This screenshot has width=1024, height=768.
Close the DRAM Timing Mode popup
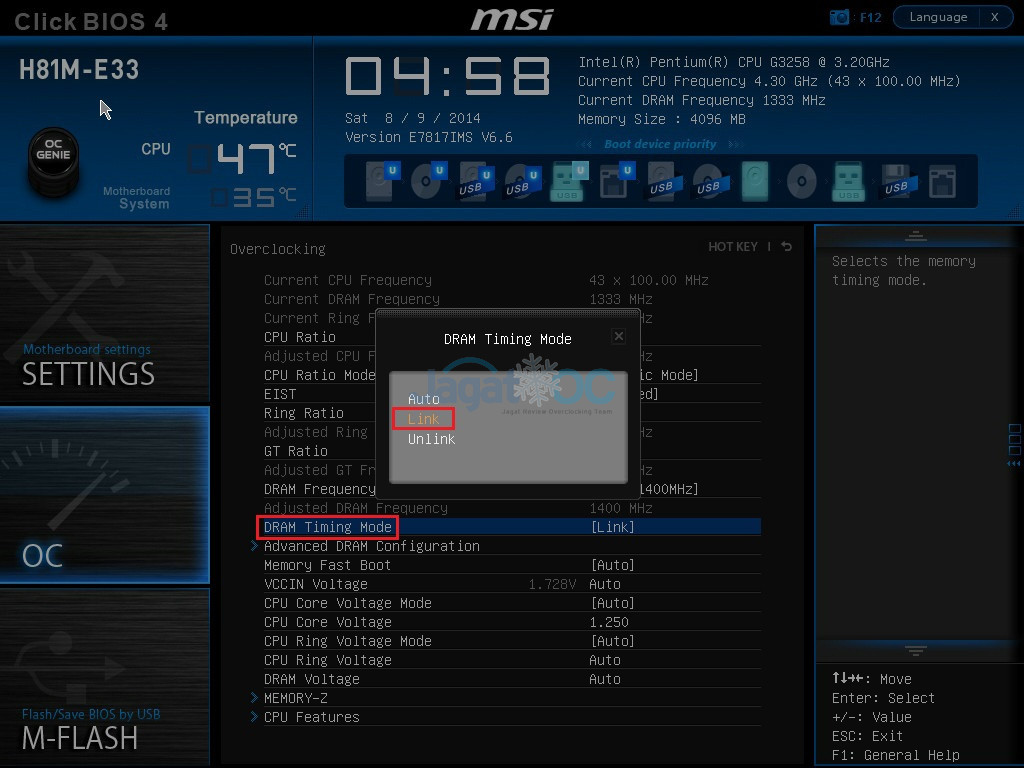click(x=618, y=336)
